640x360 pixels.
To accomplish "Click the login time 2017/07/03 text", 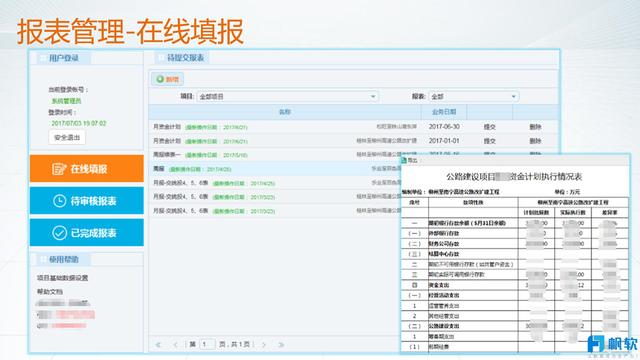I will pyautogui.click(x=78, y=123).
